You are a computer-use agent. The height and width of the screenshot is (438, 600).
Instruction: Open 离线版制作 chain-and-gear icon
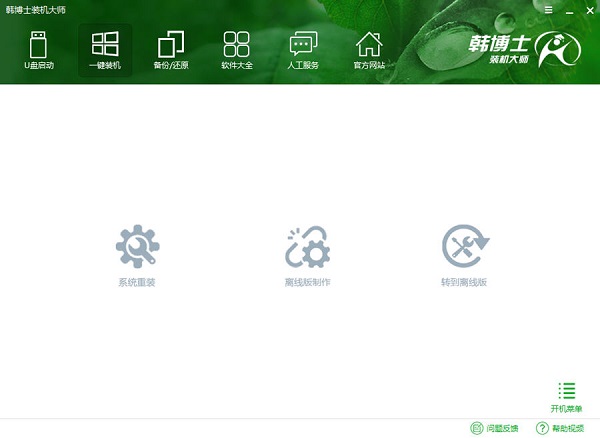[308, 247]
